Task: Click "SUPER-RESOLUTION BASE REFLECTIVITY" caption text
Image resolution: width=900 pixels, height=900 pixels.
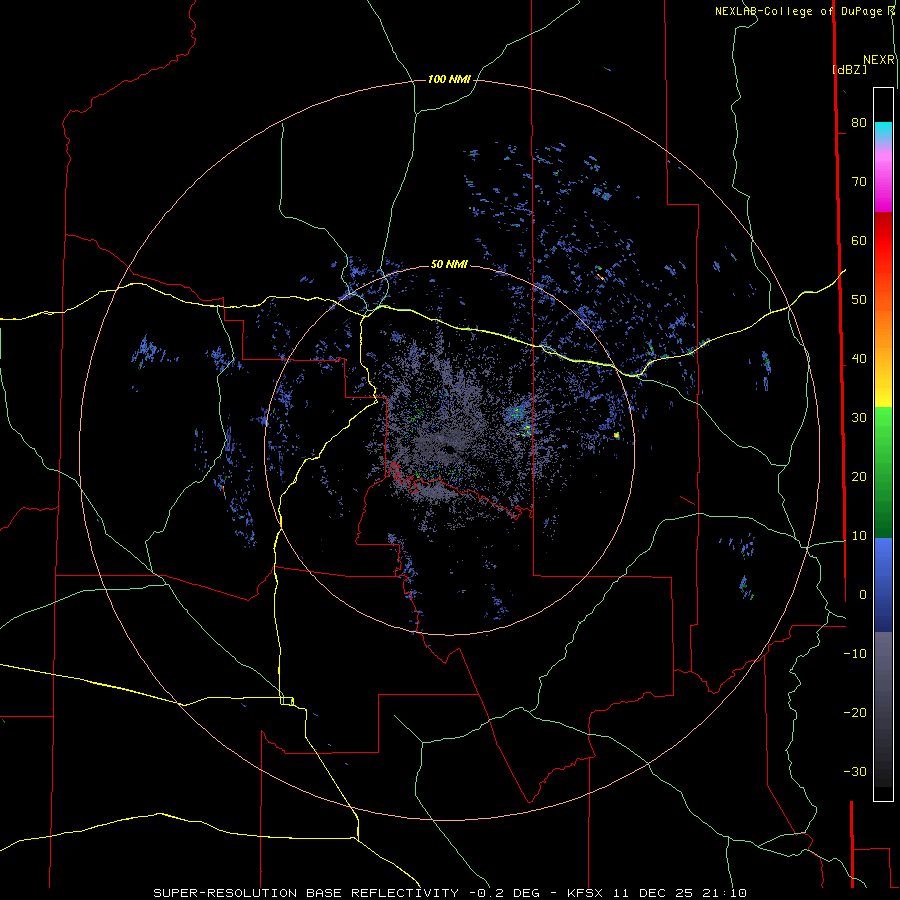Action: coord(306,893)
